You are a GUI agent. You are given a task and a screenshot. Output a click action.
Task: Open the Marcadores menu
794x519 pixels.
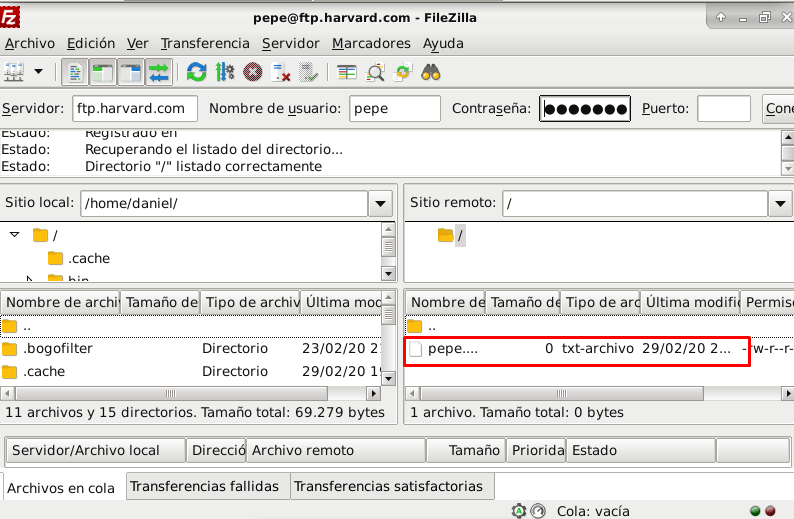coord(371,43)
